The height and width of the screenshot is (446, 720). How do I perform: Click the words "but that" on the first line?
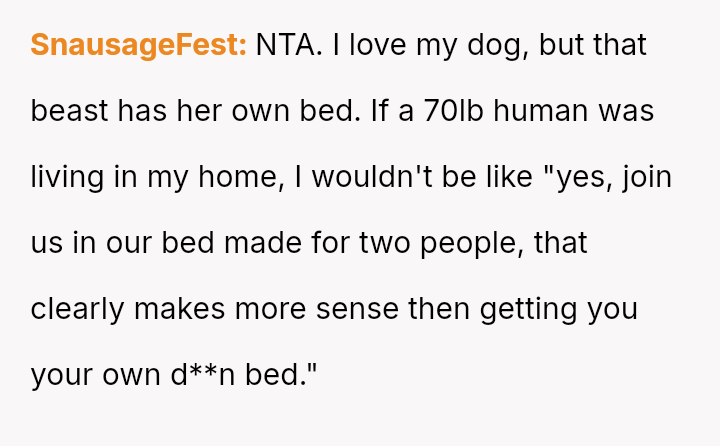coord(593,45)
